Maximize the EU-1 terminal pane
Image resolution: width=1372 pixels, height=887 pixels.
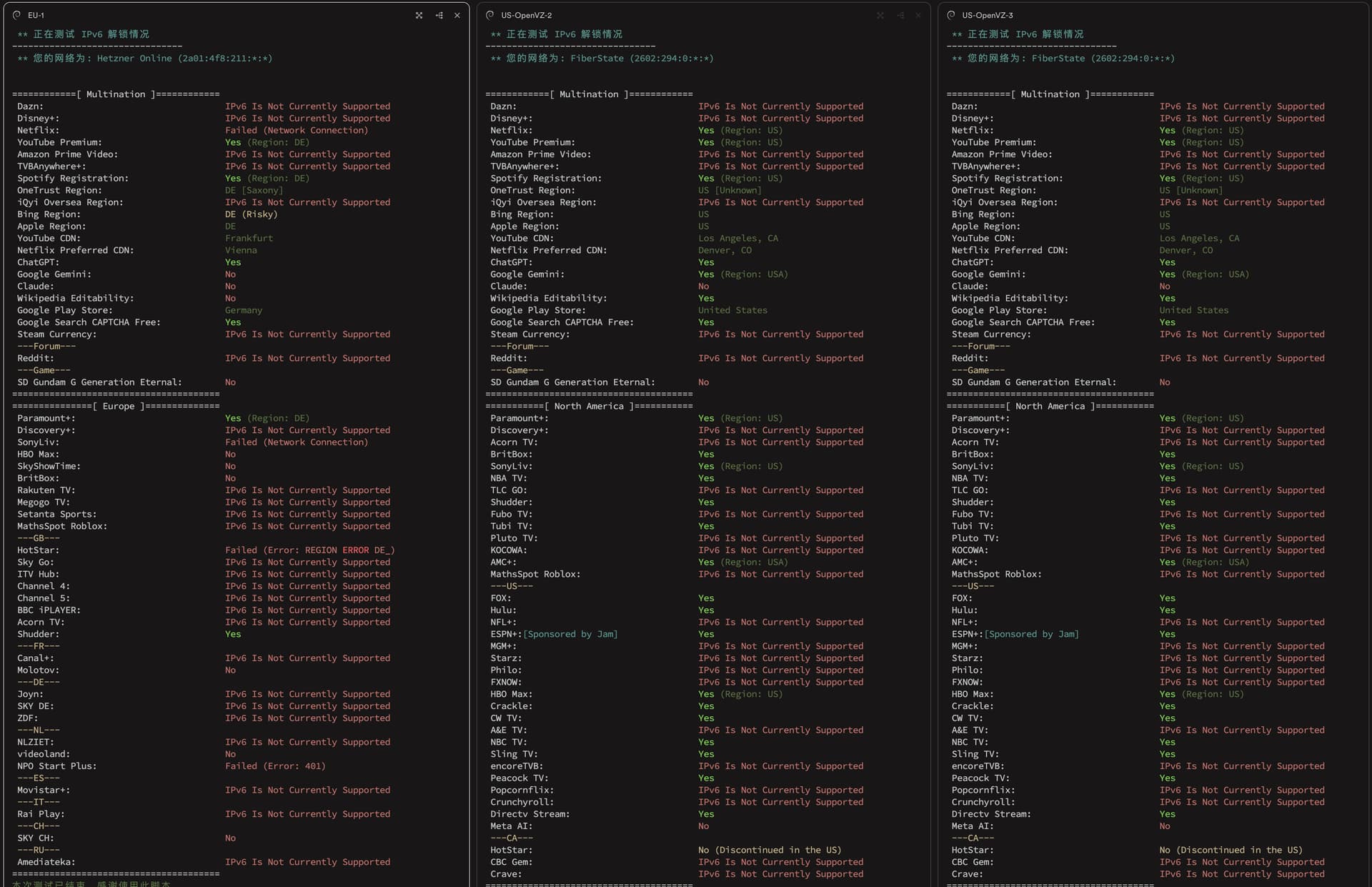pos(419,15)
